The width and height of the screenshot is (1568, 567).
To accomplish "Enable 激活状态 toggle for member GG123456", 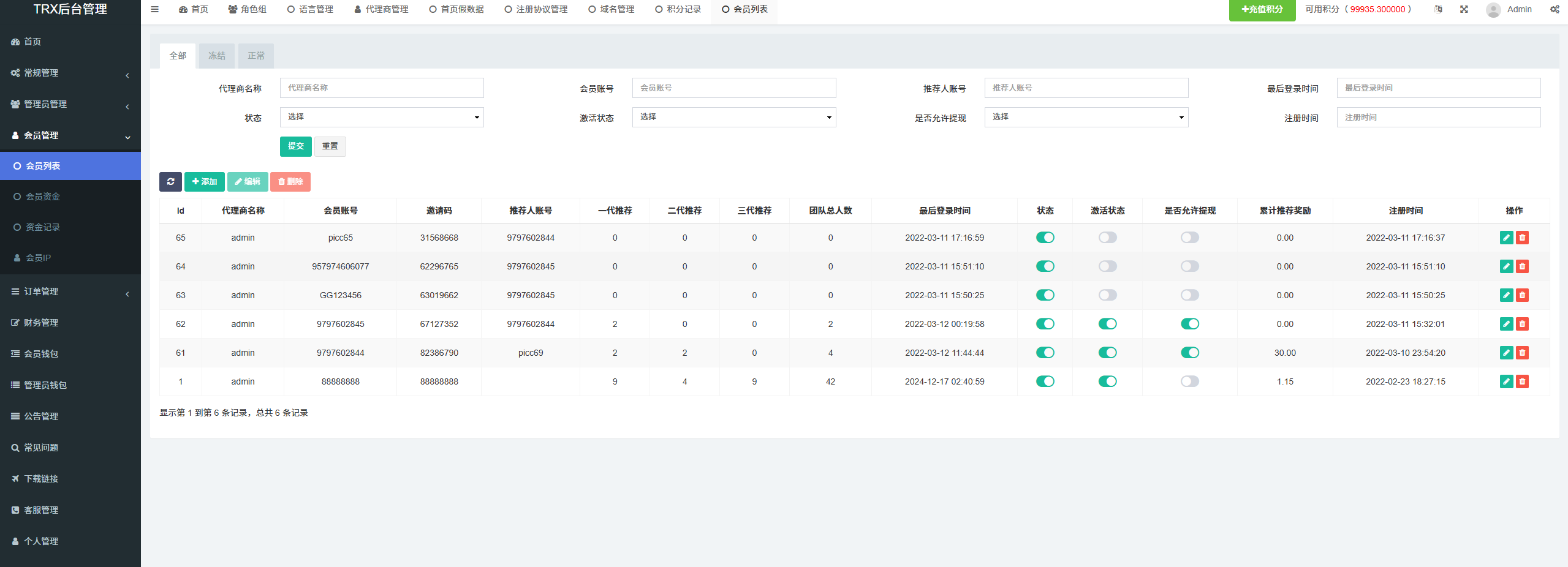I will tap(1107, 295).
